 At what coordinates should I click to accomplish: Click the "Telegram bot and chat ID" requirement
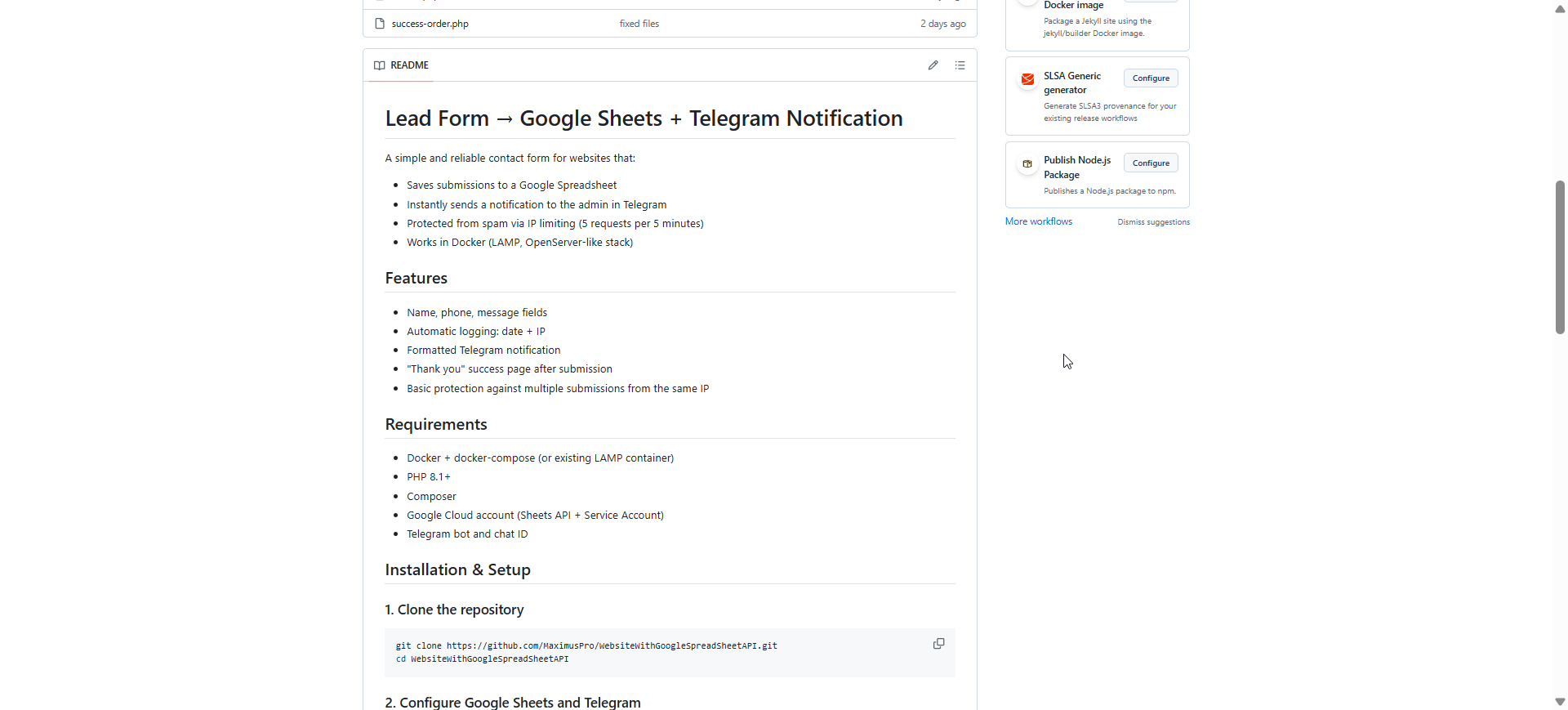point(467,534)
